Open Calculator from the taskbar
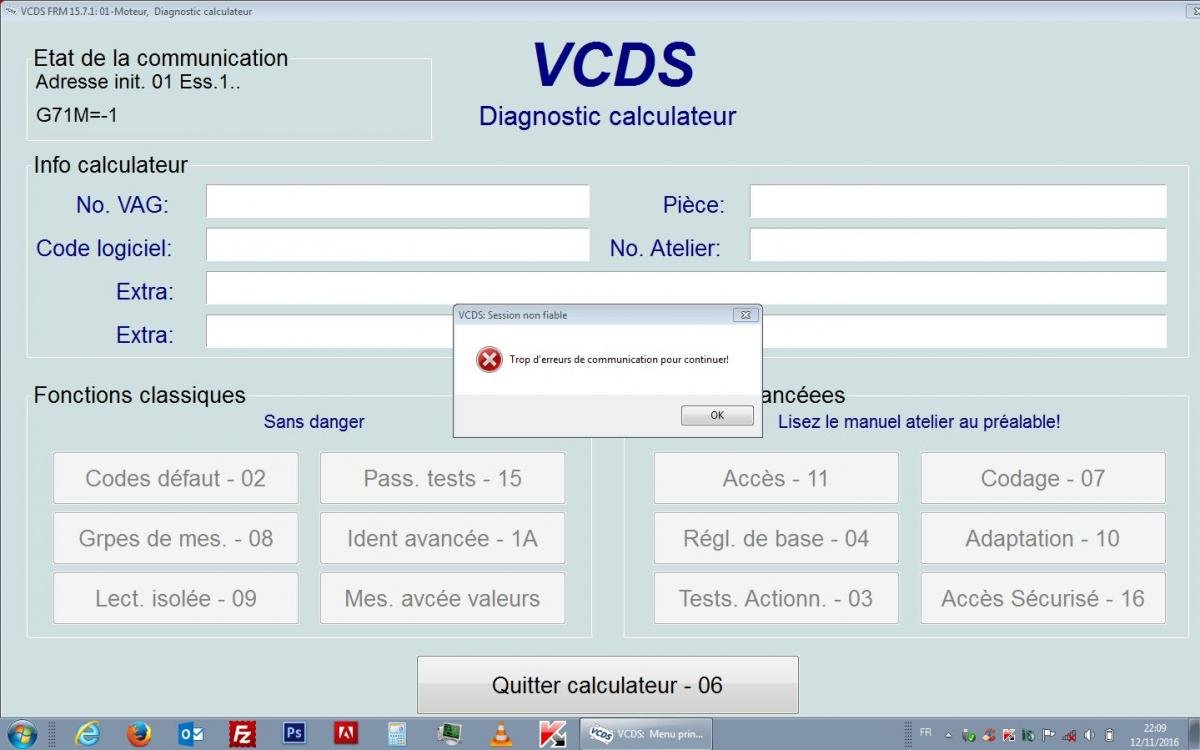Viewport: 1200px width, 750px height. pos(397,734)
